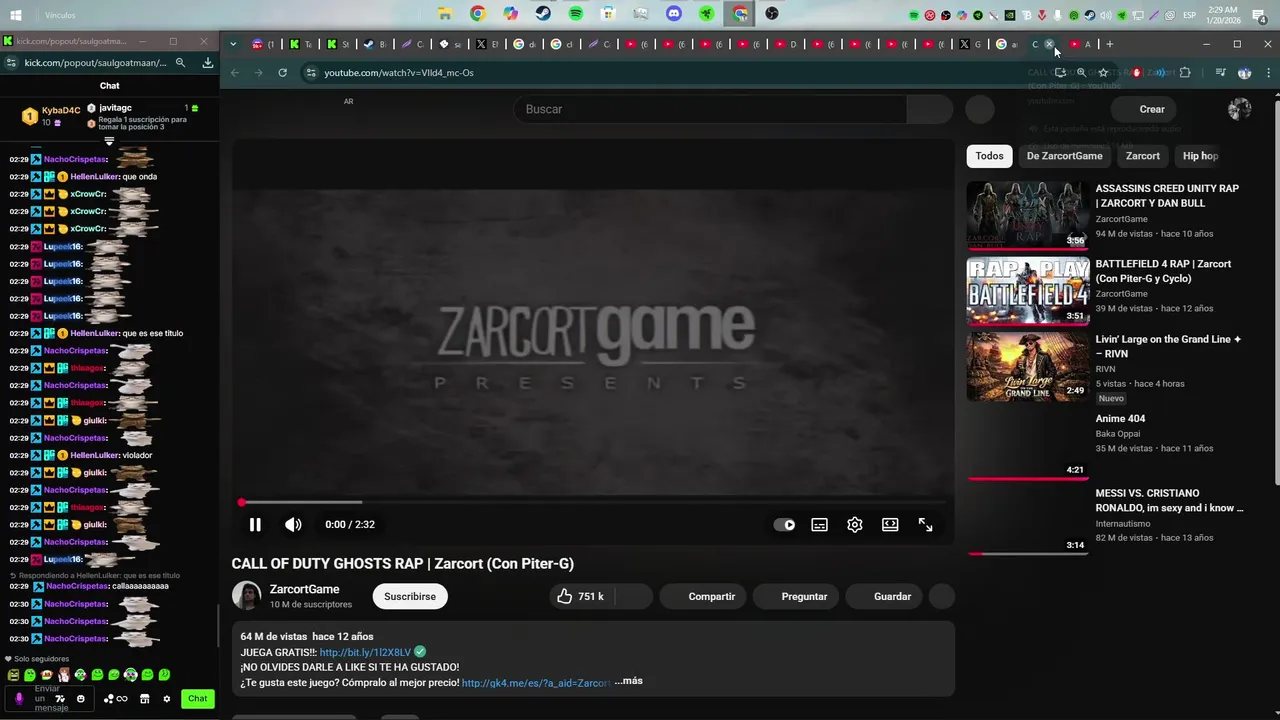Mute the video volume speaker icon
Screen dimensions: 1280x720
[x=293, y=524]
